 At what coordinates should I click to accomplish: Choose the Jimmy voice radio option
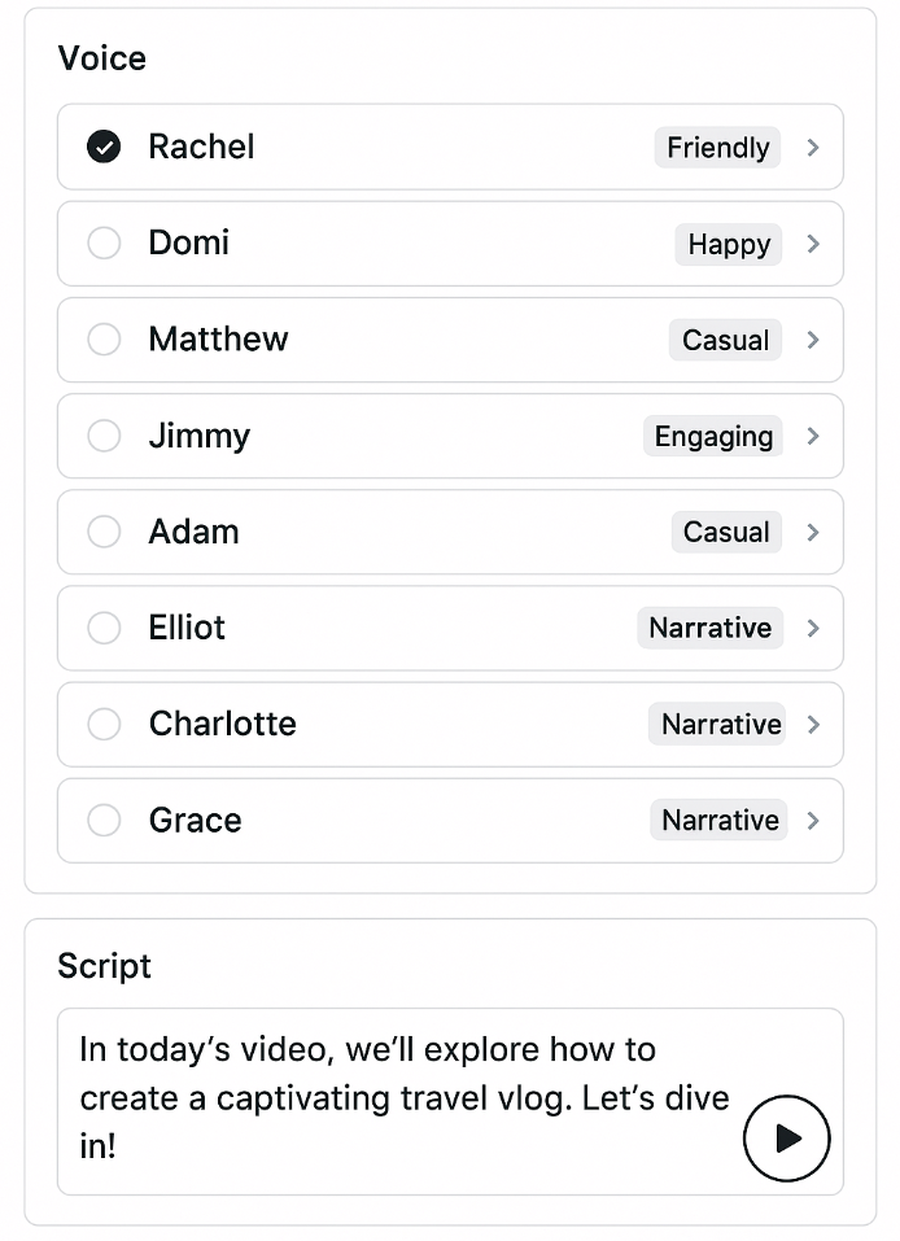(104, 435)
